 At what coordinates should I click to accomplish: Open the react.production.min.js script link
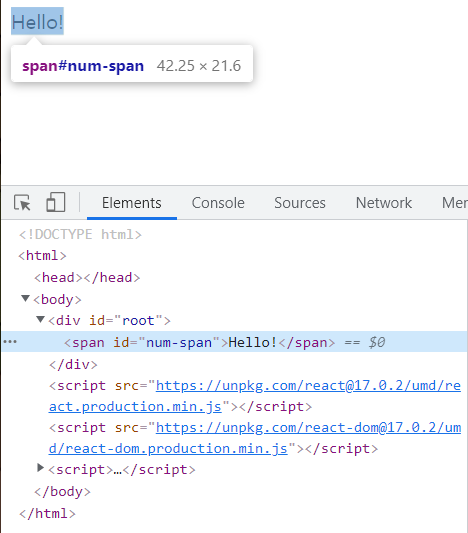click(x=255, y=396)
